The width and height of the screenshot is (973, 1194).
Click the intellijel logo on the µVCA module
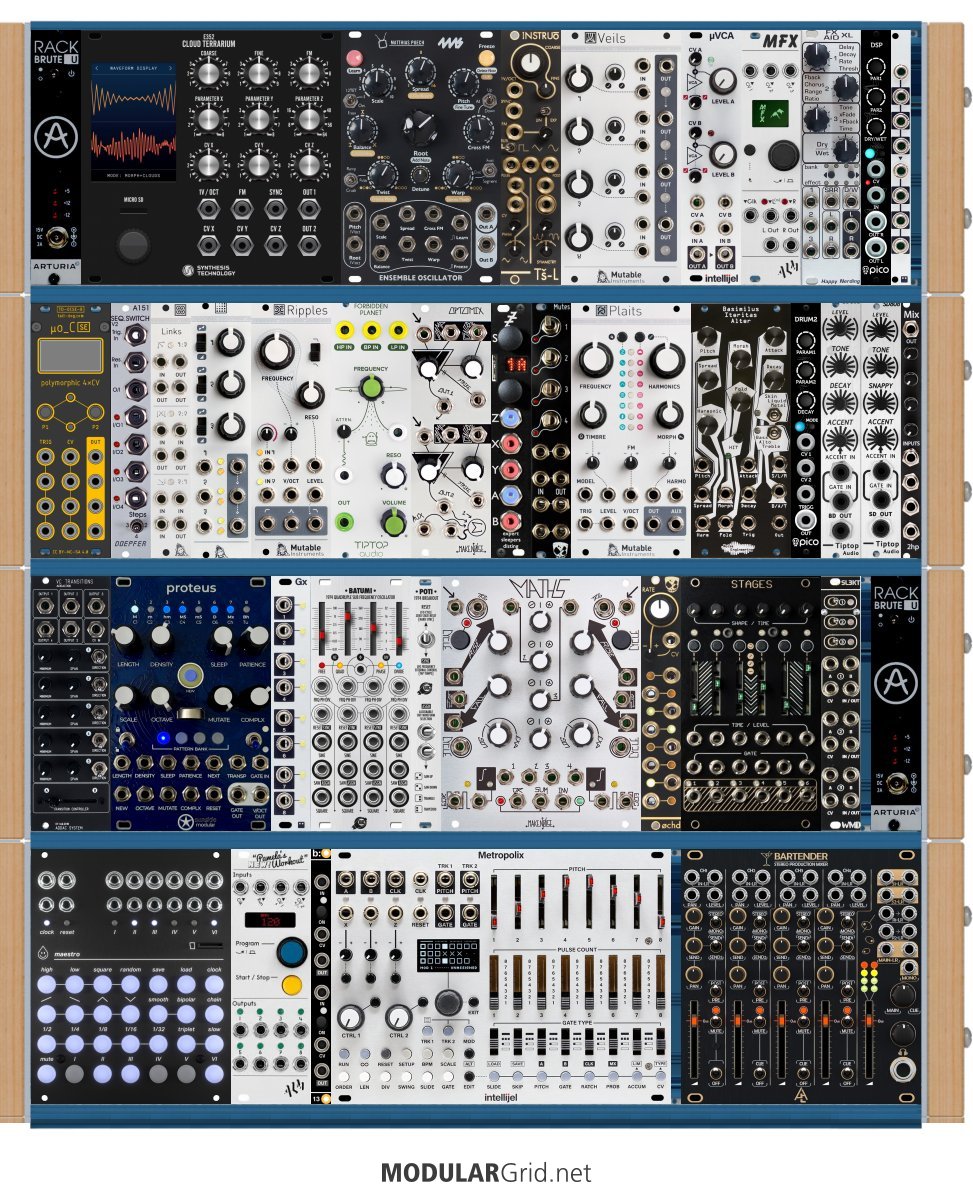[x=720, y=278]
